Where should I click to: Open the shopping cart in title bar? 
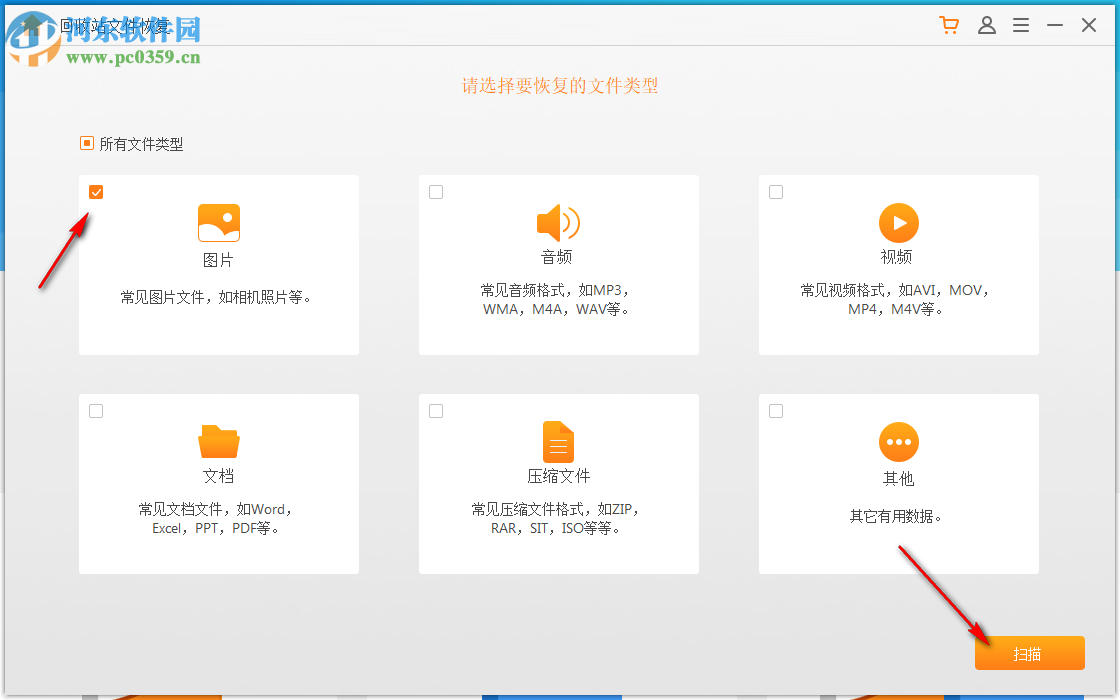tap(948, 25)
